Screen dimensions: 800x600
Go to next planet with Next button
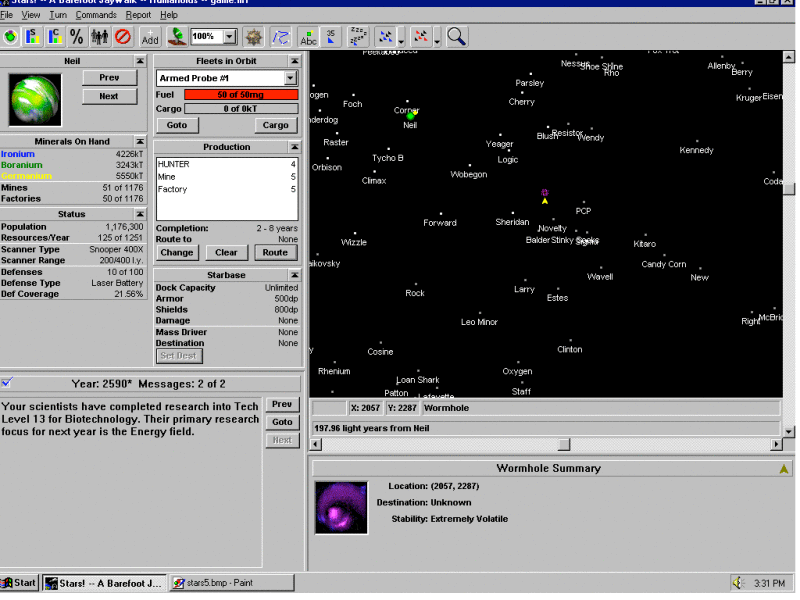click(x=109, y=96)
